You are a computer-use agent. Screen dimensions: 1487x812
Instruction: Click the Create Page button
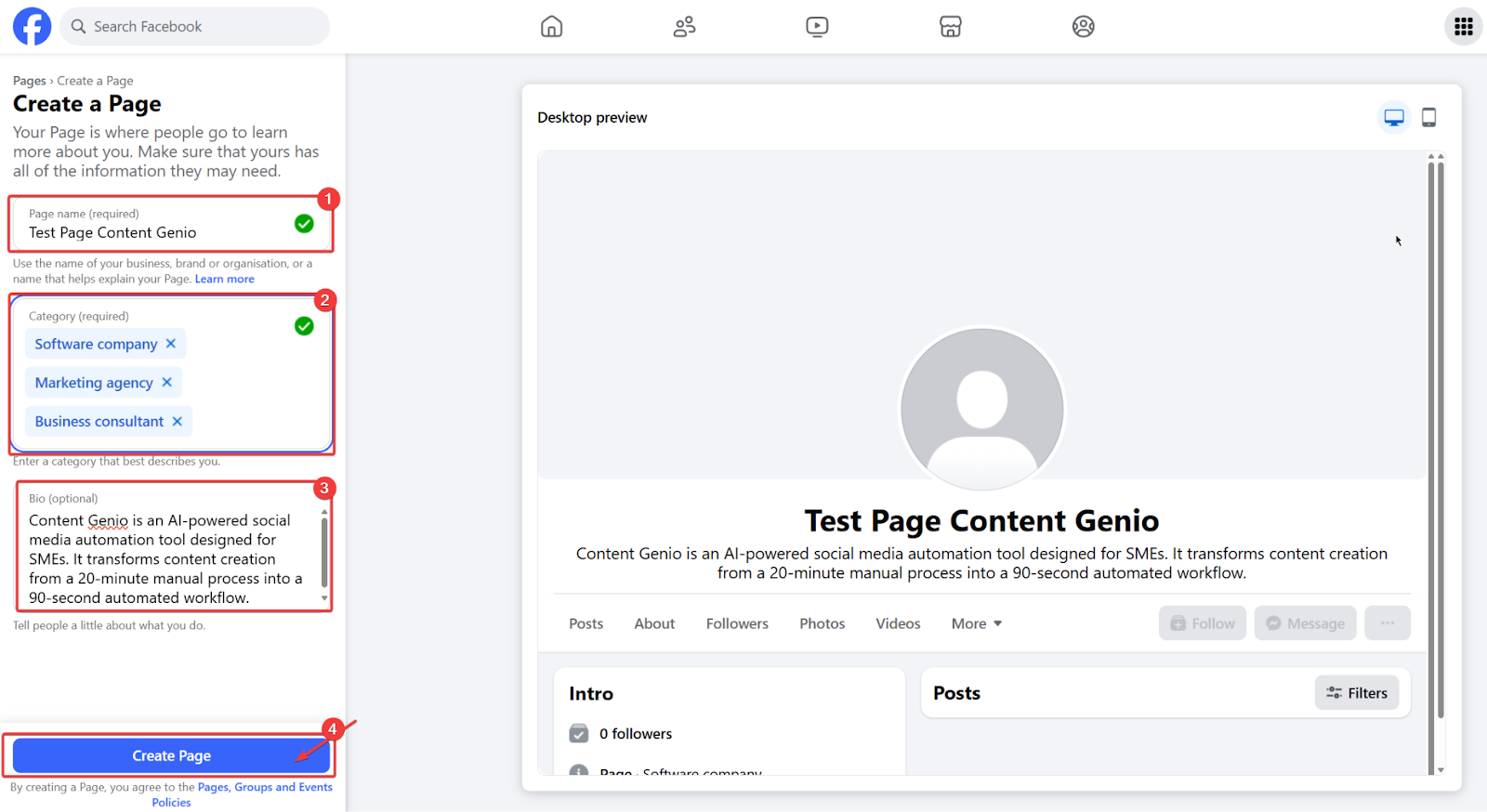point(171,755)
